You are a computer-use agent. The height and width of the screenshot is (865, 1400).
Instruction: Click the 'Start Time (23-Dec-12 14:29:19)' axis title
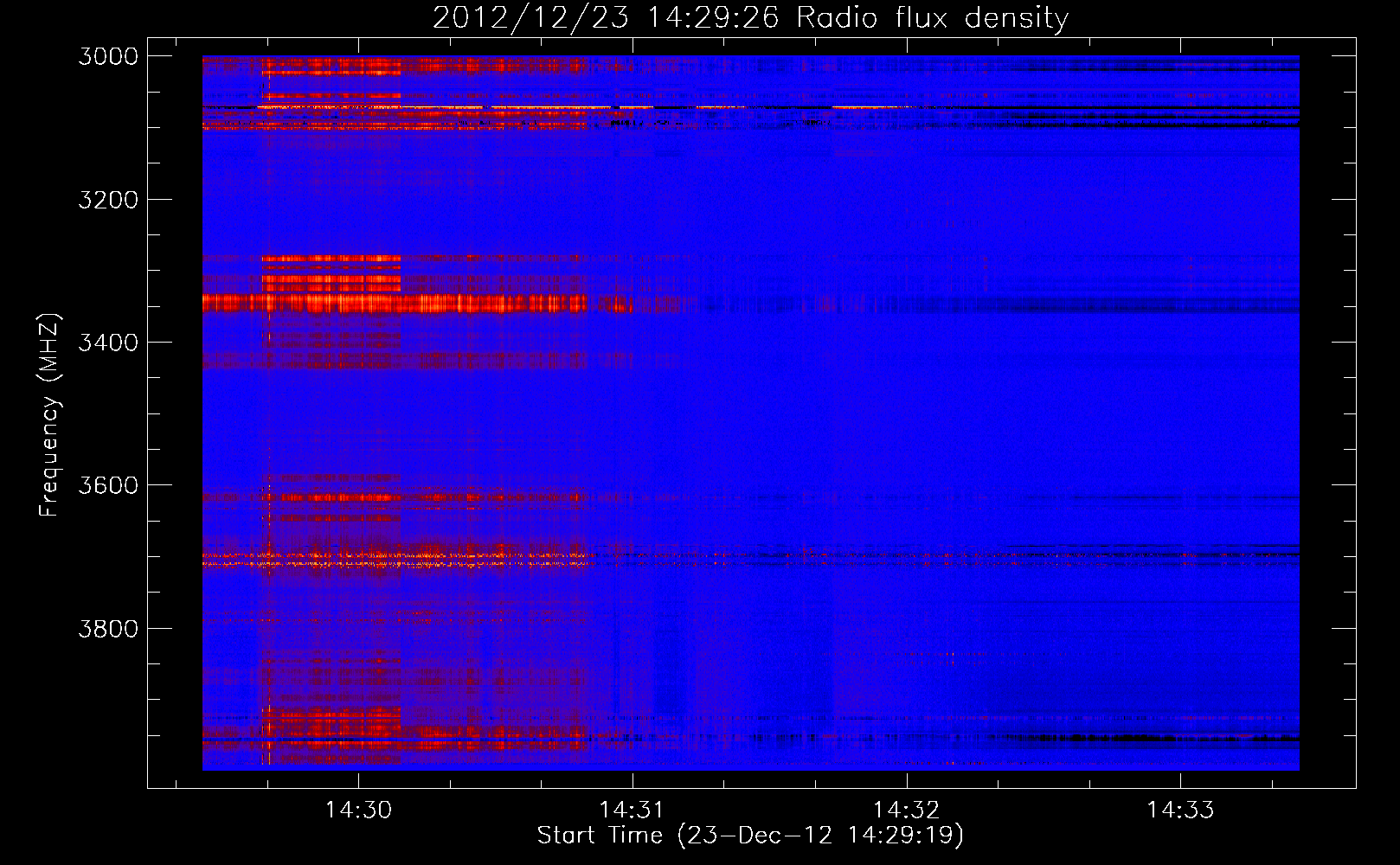click(750, 836)
